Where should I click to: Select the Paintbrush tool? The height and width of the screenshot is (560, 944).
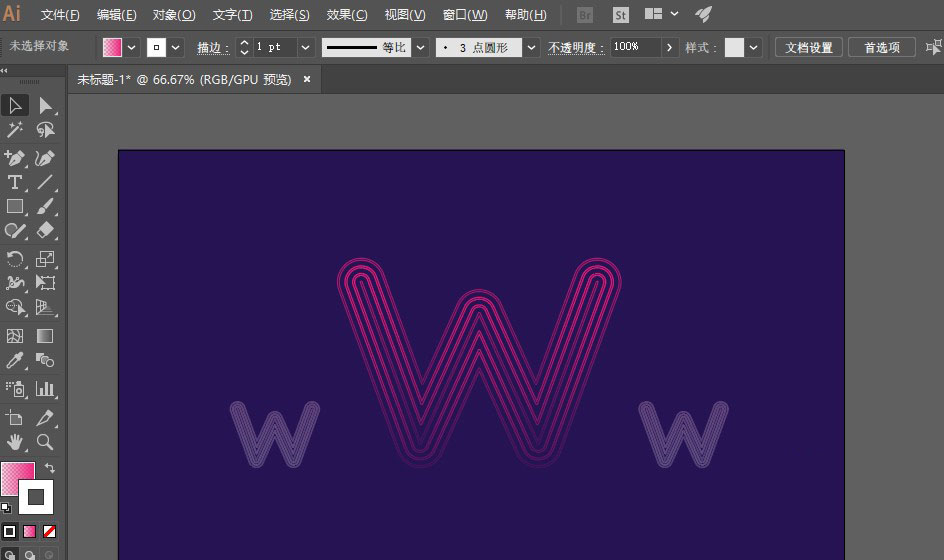point(45,206)
